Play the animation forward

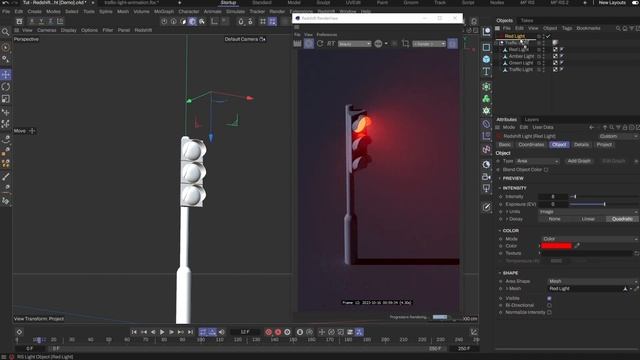click(x=162, y=332)
